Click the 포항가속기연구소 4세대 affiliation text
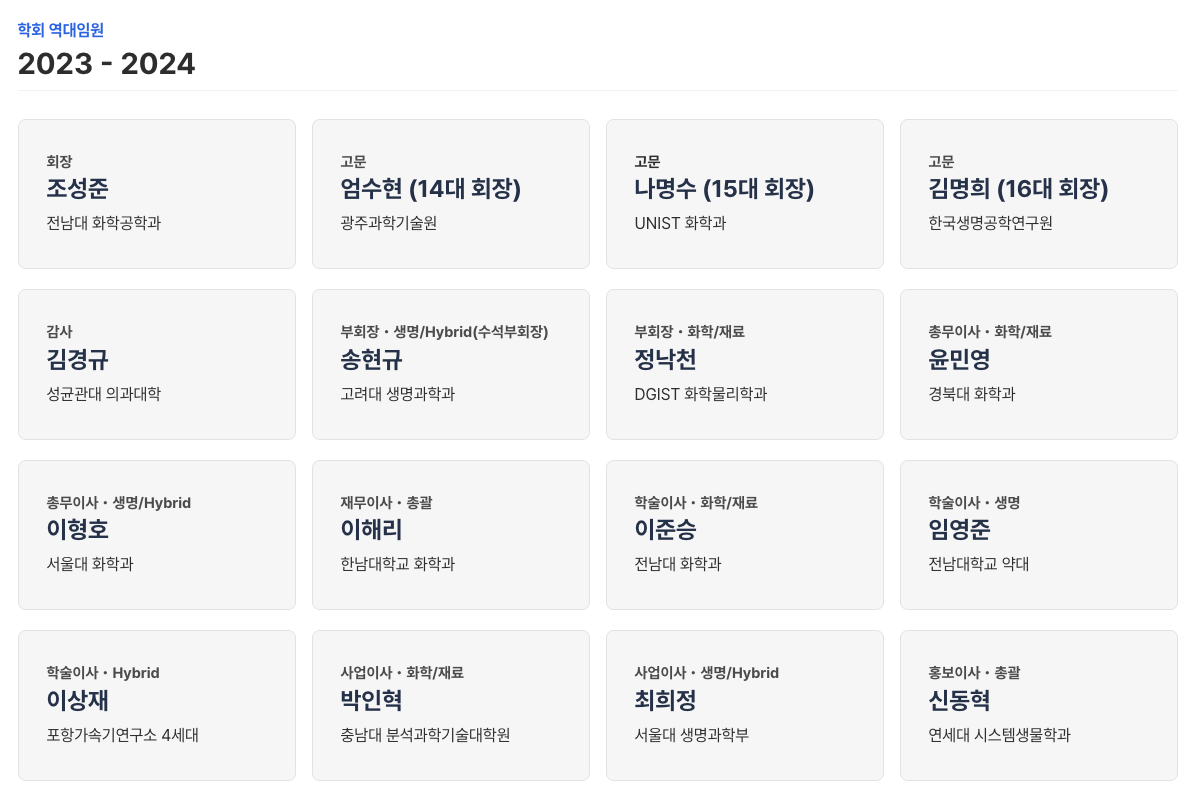1191x800 pixels. (x=122, y=735)
